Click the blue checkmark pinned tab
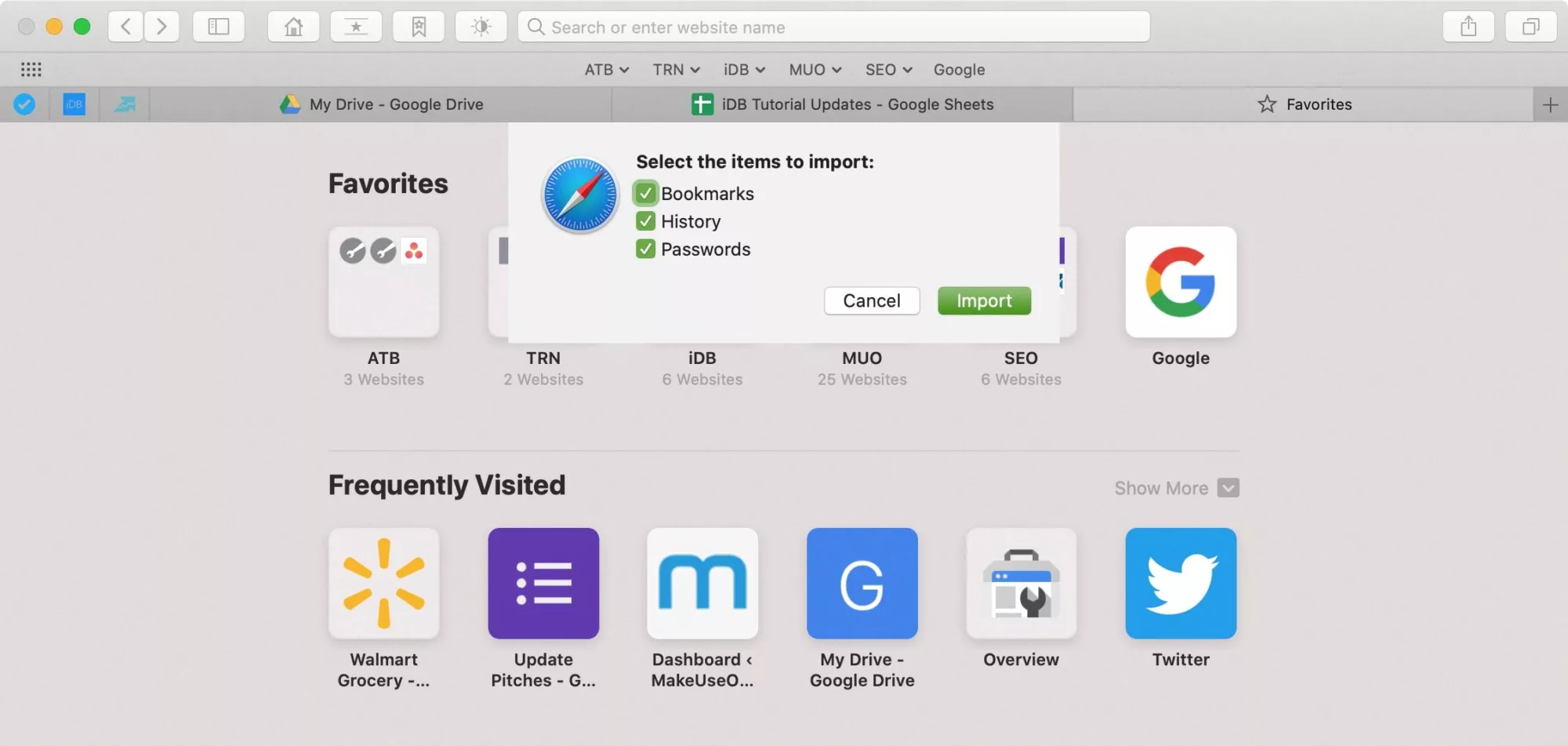This screenshot has width=1568, height=746. pyautogui.click(x=24, y=104)
